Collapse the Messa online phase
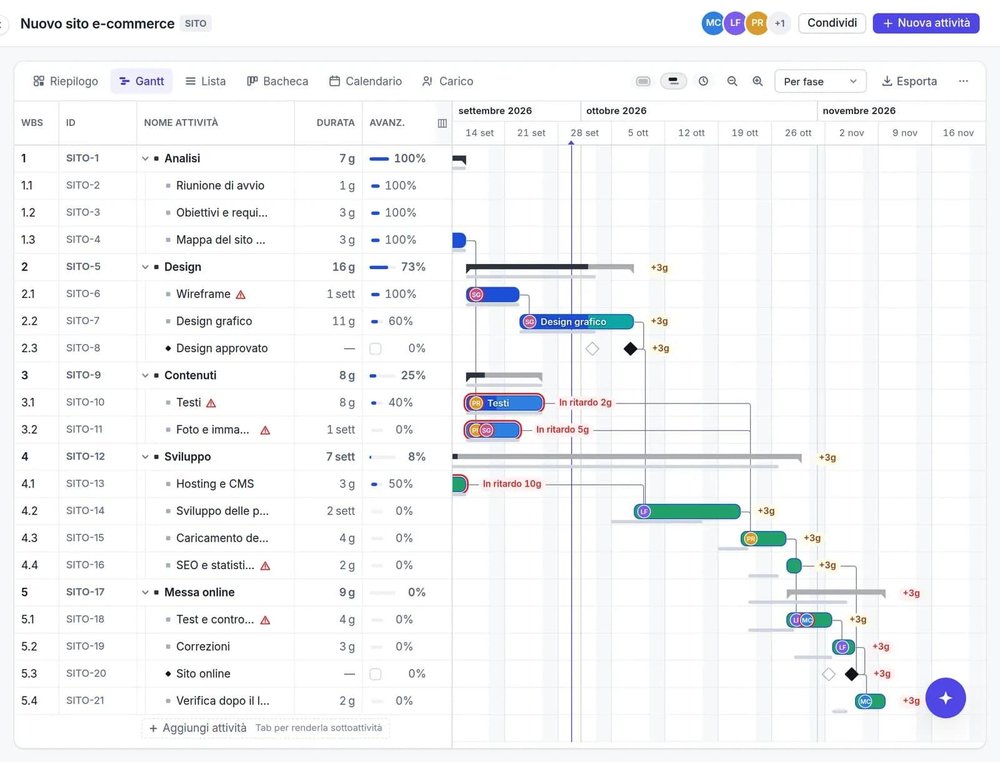This screenshot has width=1000, height=762. coord(145,592)
